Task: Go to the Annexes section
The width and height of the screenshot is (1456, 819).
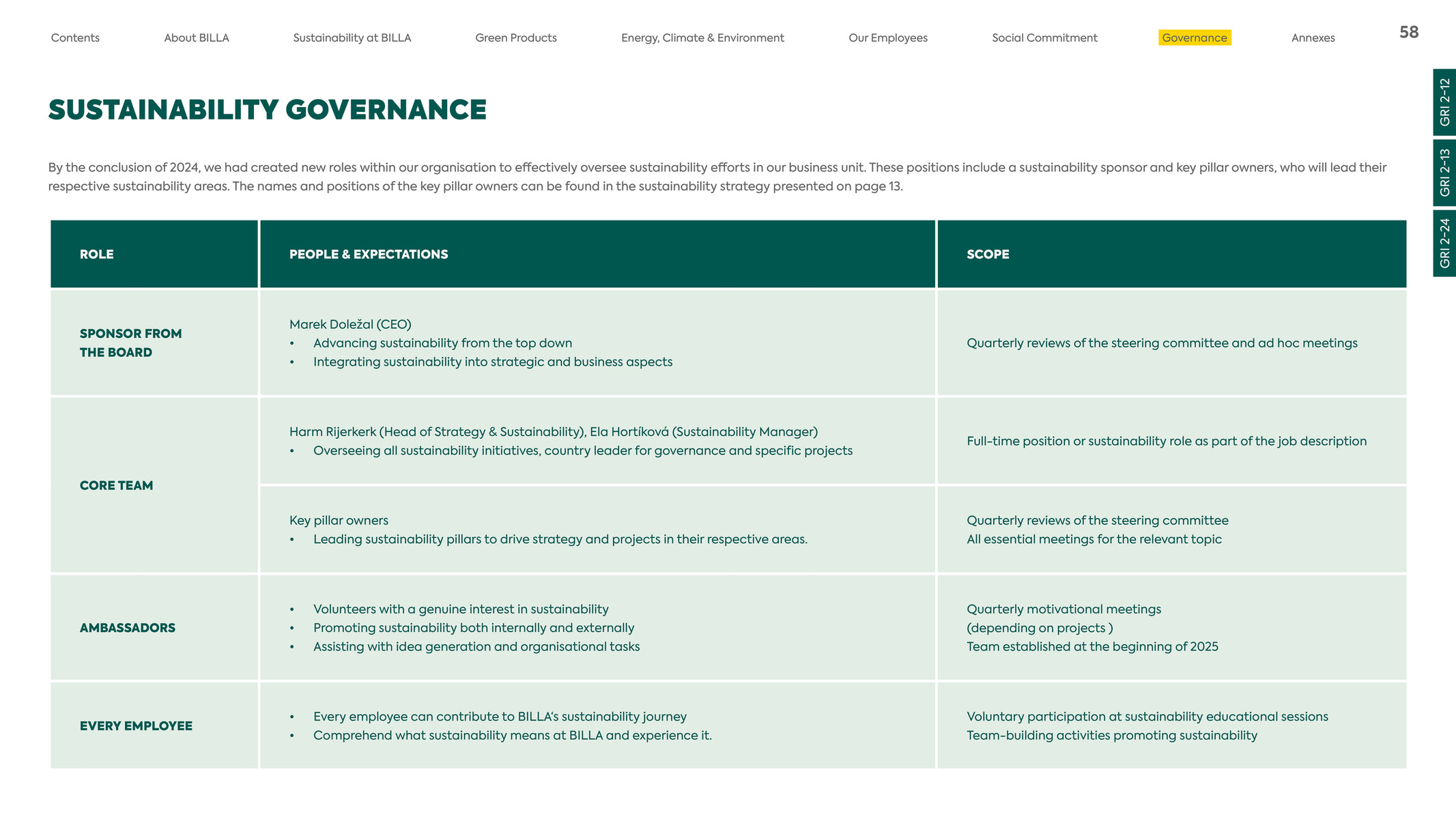Action: 1313,38
